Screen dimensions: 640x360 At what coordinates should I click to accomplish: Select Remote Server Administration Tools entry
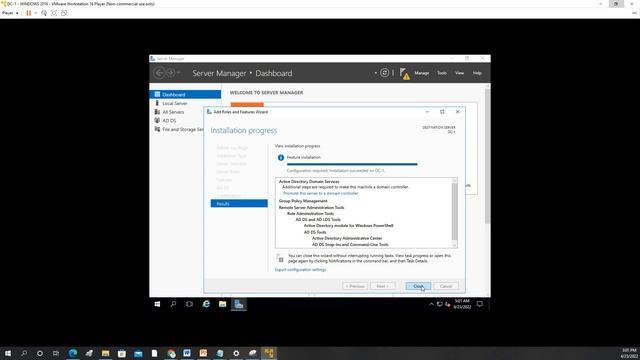[x=311, y=207]
